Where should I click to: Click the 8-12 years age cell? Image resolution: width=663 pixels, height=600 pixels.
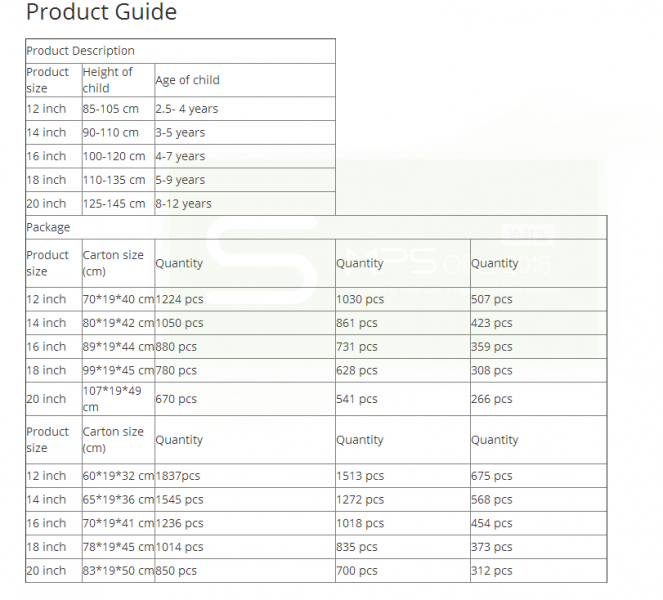pyautogui.click(x=184, y=204)
